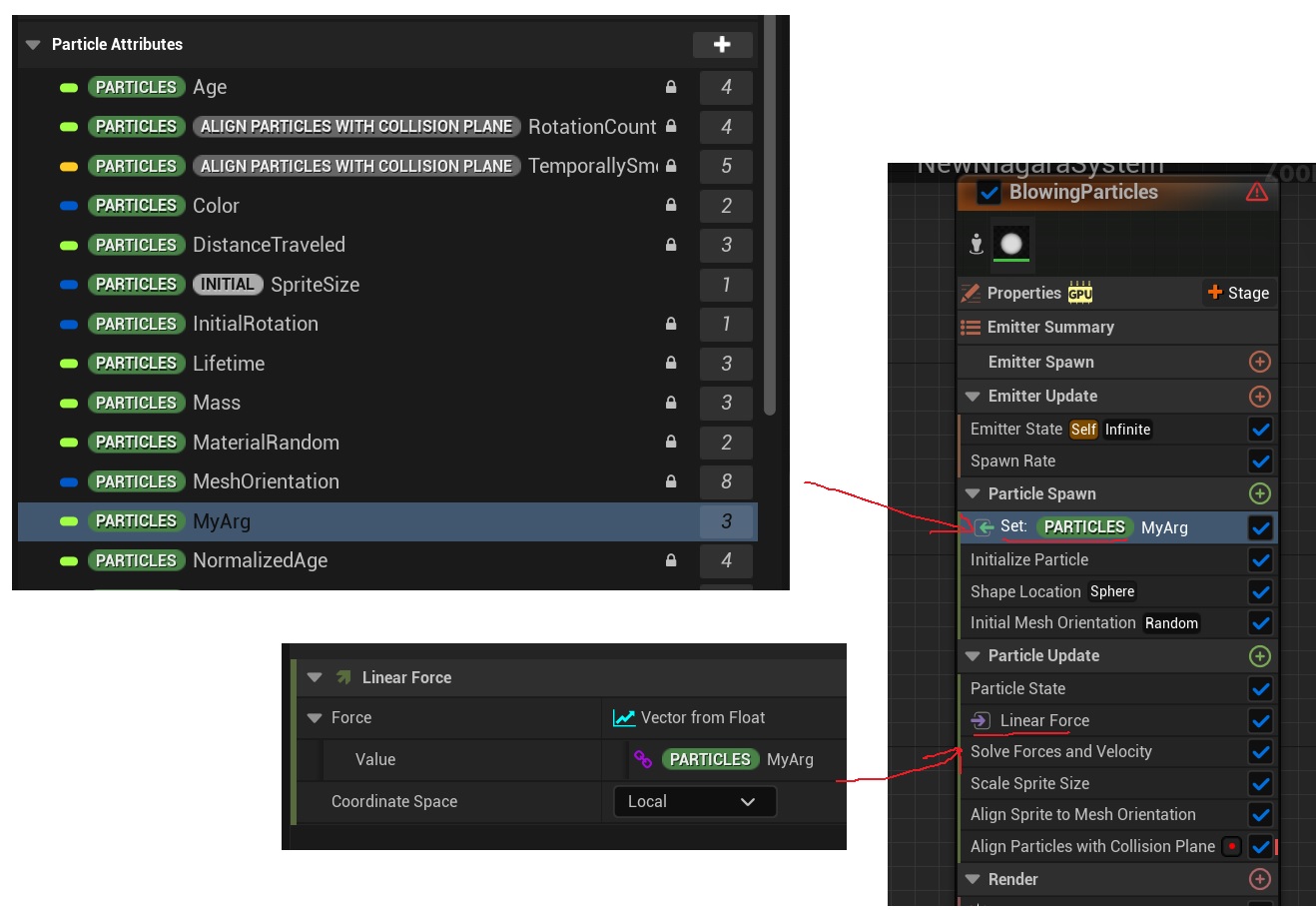Click the emitter figure icon beside the sprite thumbnail
This screenshot has height=910, width=1316.
click(x=977, y=244)
